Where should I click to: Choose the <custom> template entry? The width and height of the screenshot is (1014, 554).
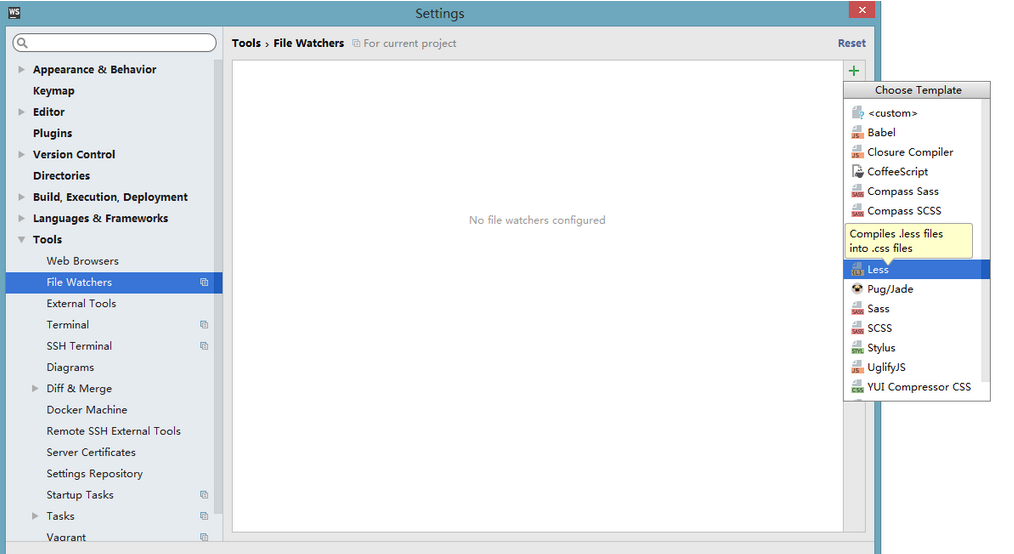pyautogui.click(x=912, y=112)
